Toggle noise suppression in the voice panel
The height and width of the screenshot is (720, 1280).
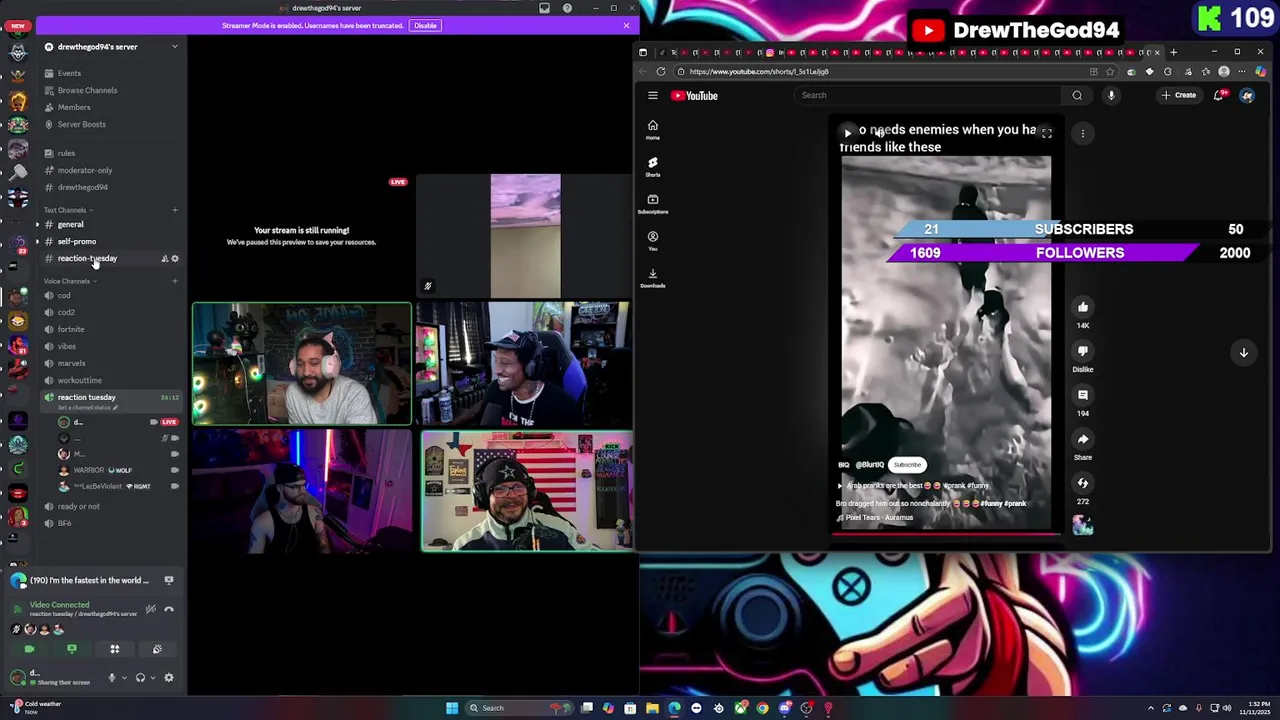point(150,609)
